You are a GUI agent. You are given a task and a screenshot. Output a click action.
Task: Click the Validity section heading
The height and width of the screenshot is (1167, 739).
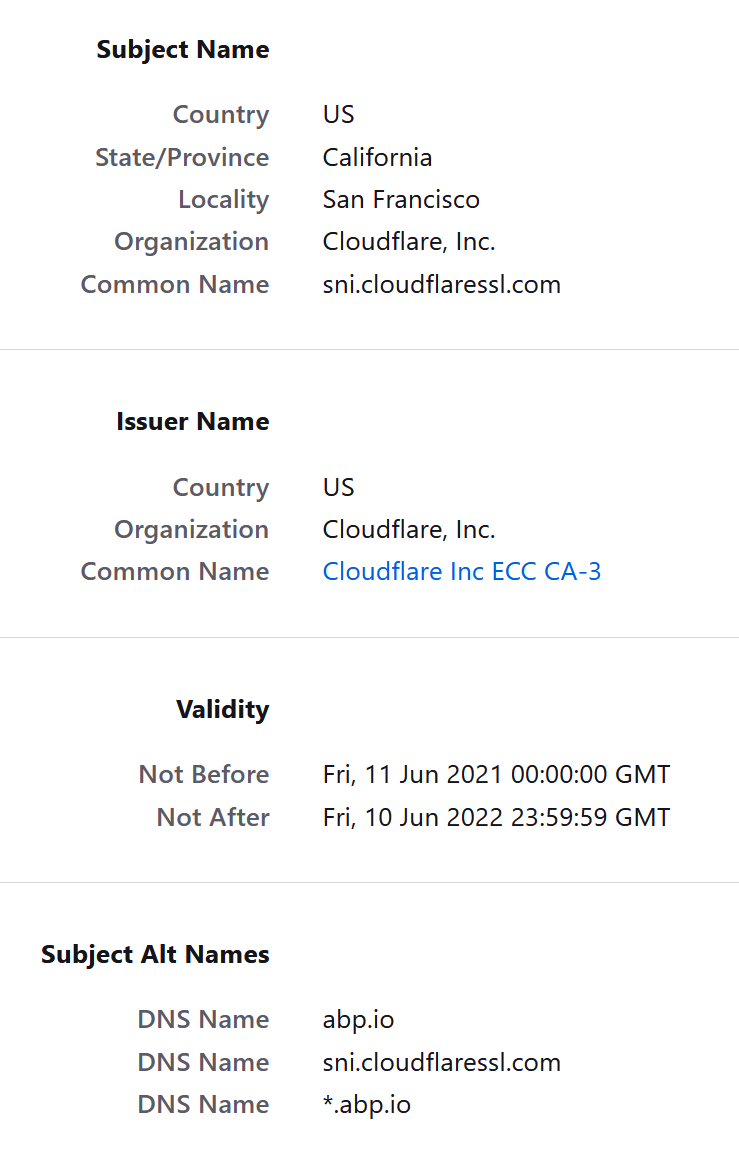(x=222, y=710)
